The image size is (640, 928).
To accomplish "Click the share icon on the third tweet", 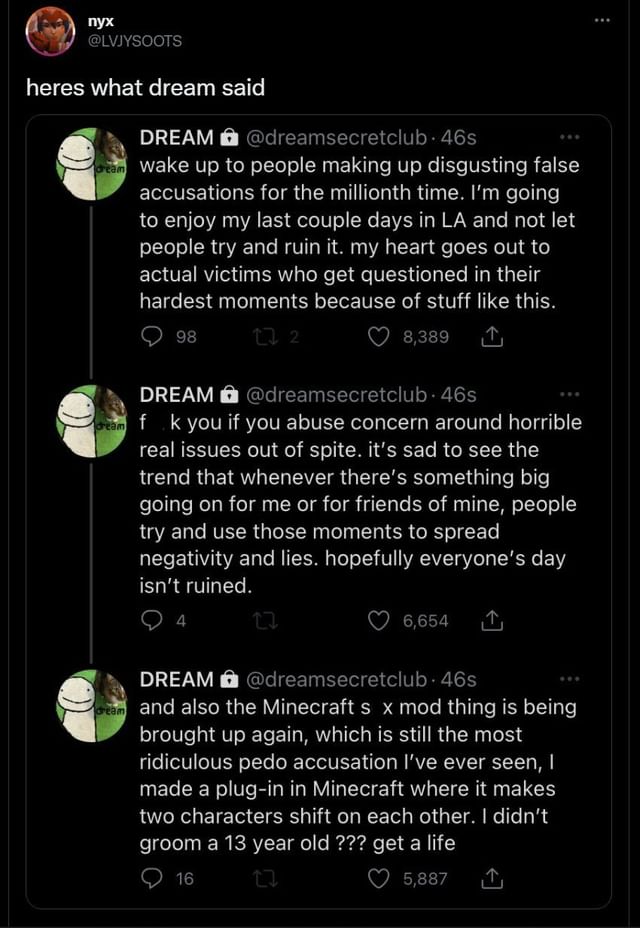I will point(490,879).
